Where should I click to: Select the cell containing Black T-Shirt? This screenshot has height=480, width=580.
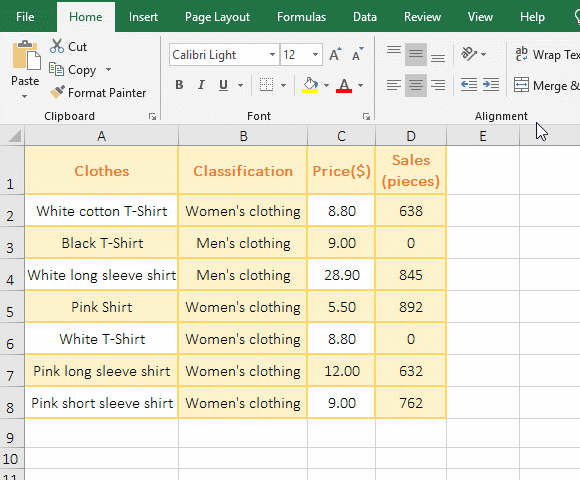pos(102,243)
